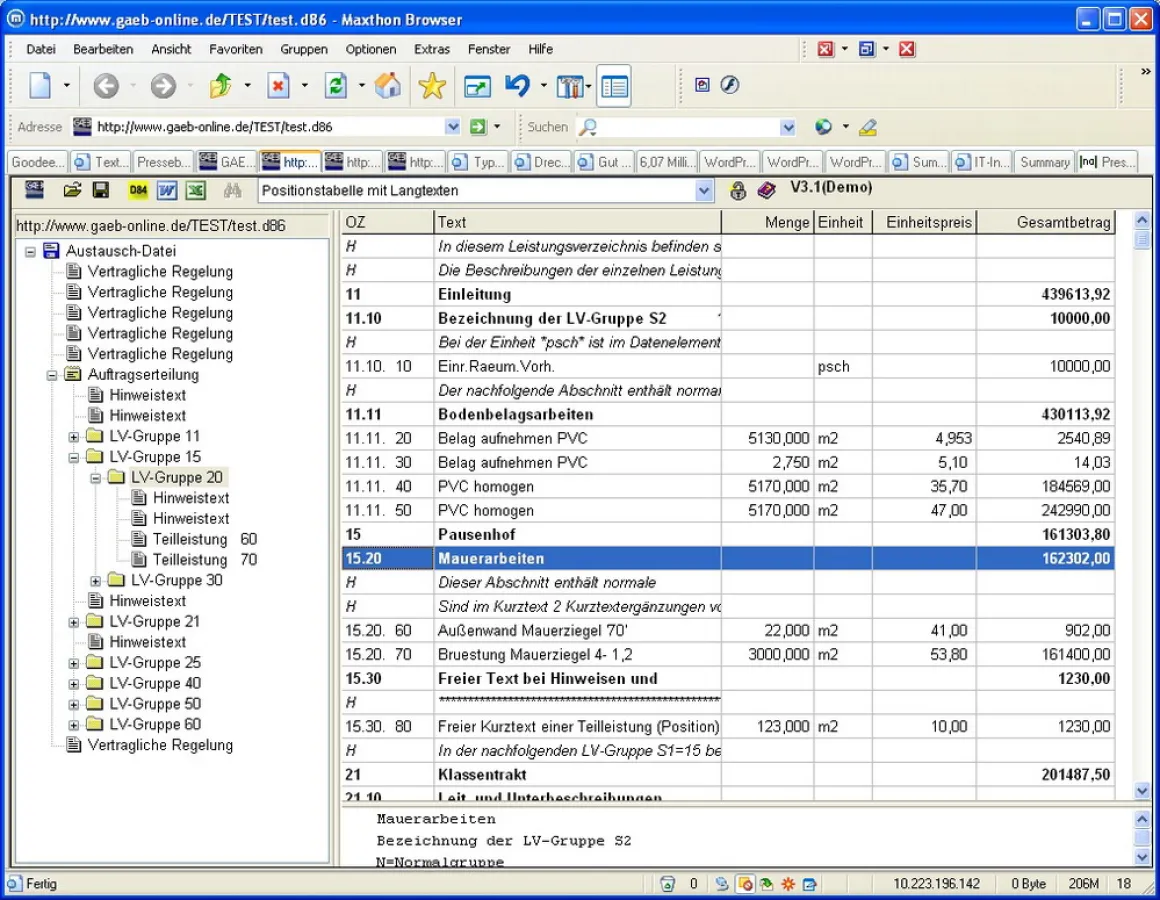Expand the LV-Gruppe 30 tree node

(x=96, y=581)
